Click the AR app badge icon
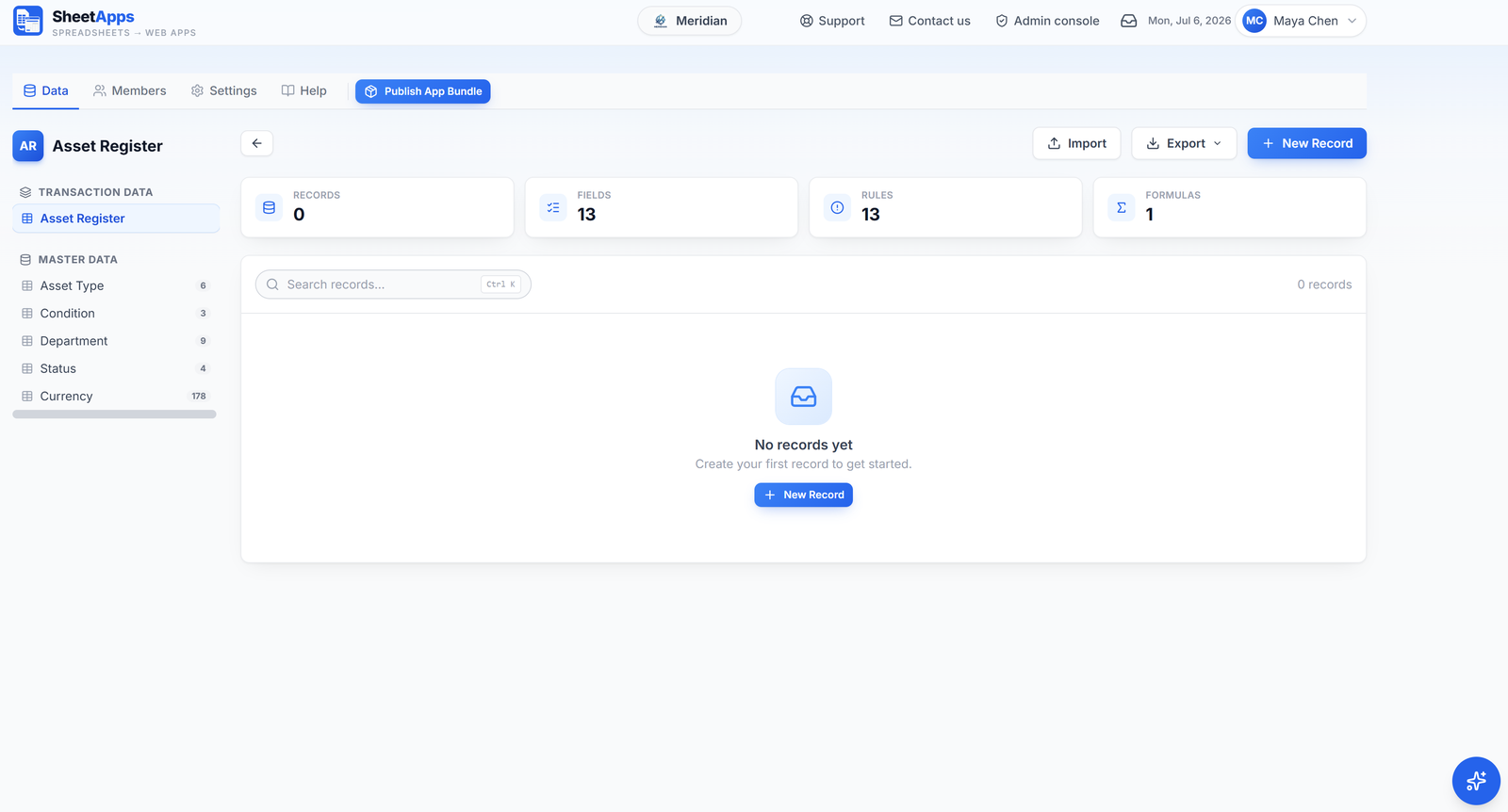Viewport: 1508px width, 812px height. [28, 146]
